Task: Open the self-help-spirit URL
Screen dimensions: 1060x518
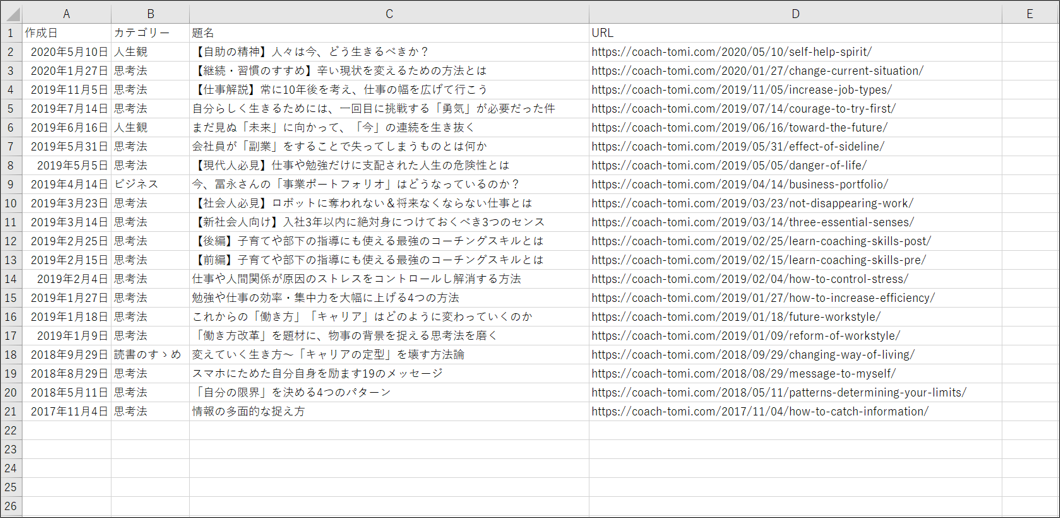Action: click(x=731, y=52)
